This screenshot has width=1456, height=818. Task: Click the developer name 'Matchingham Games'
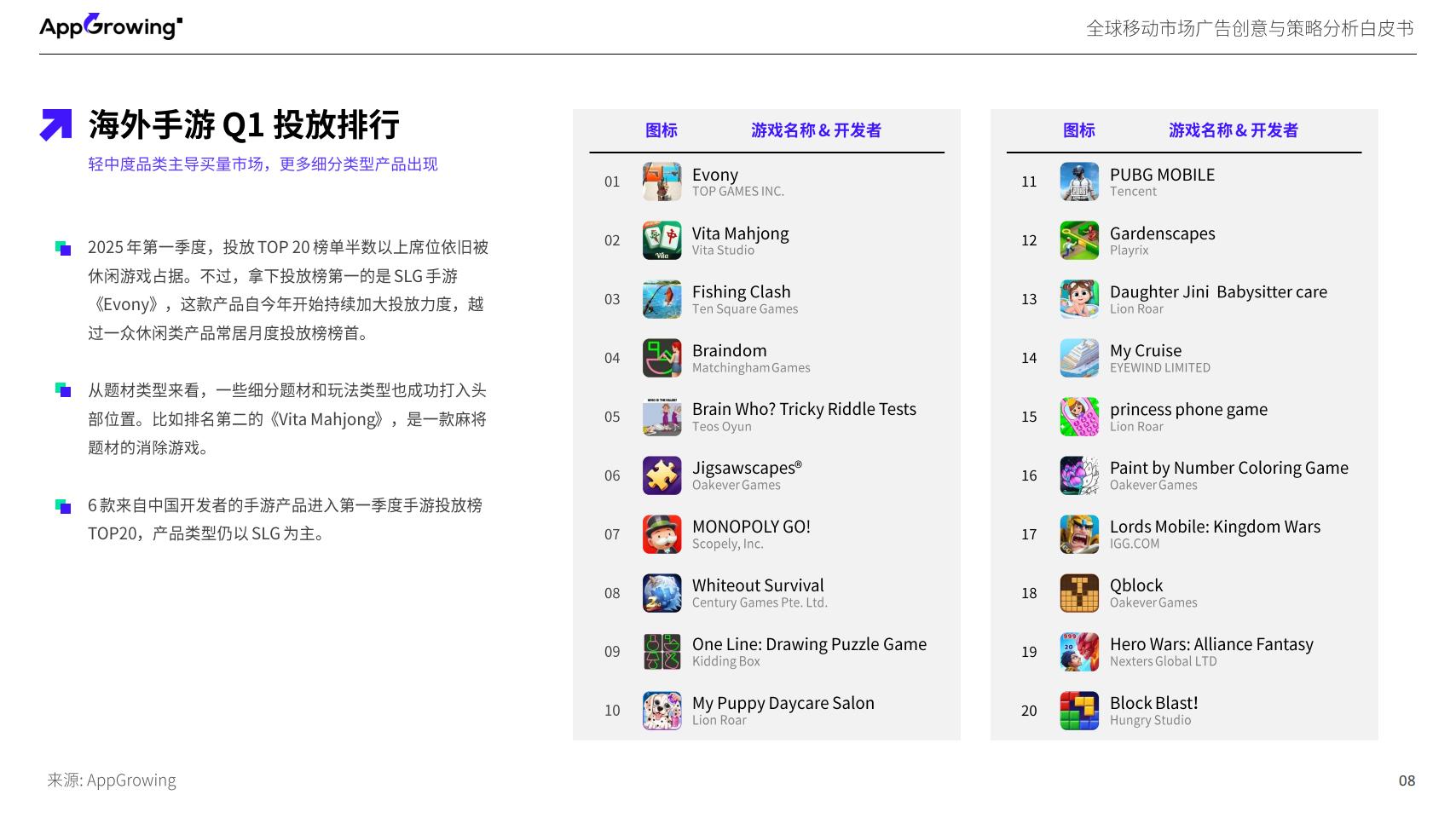tap(751, 368)
